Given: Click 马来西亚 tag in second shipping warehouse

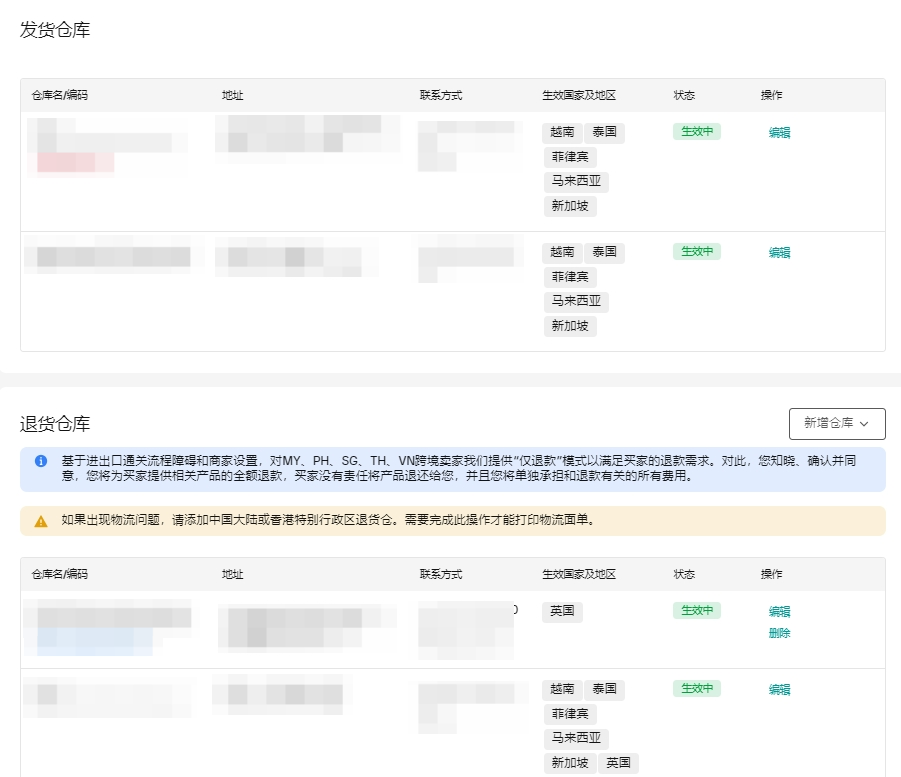Looking at the screenshot, I should pos(577,301).
